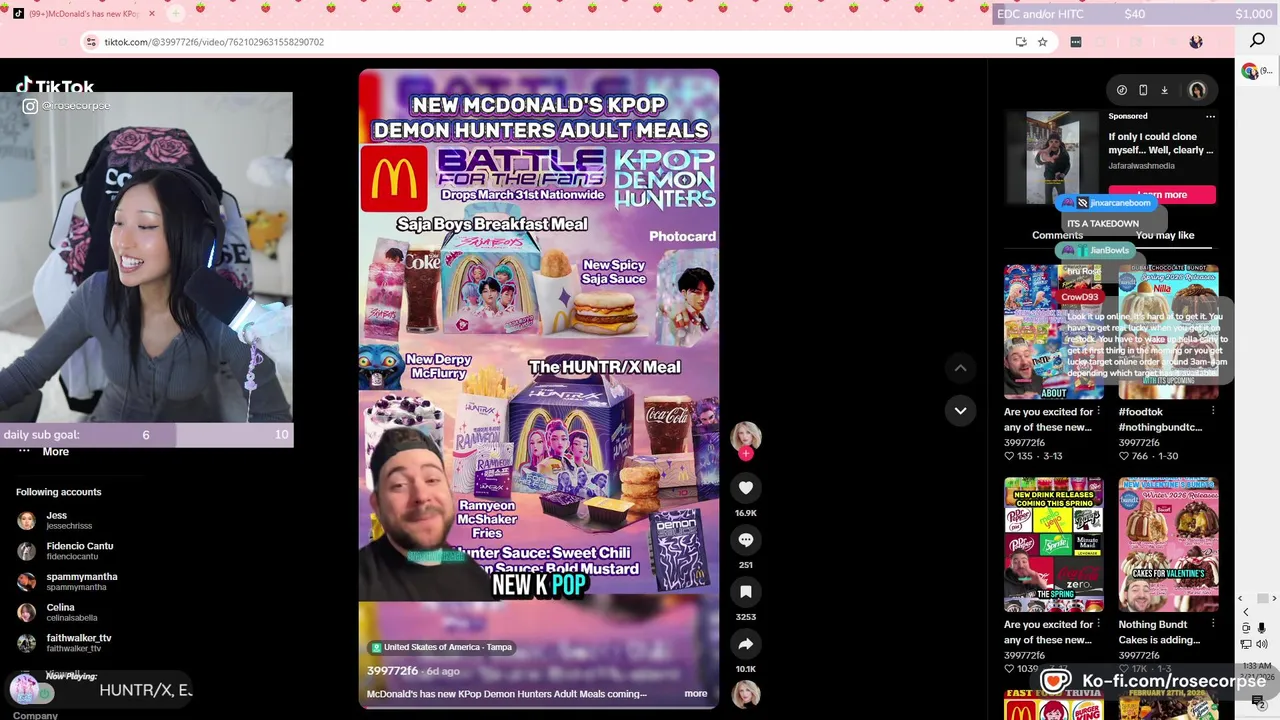
Task: Click the TikTok logo in the sidebar
Action: [55, 86]
